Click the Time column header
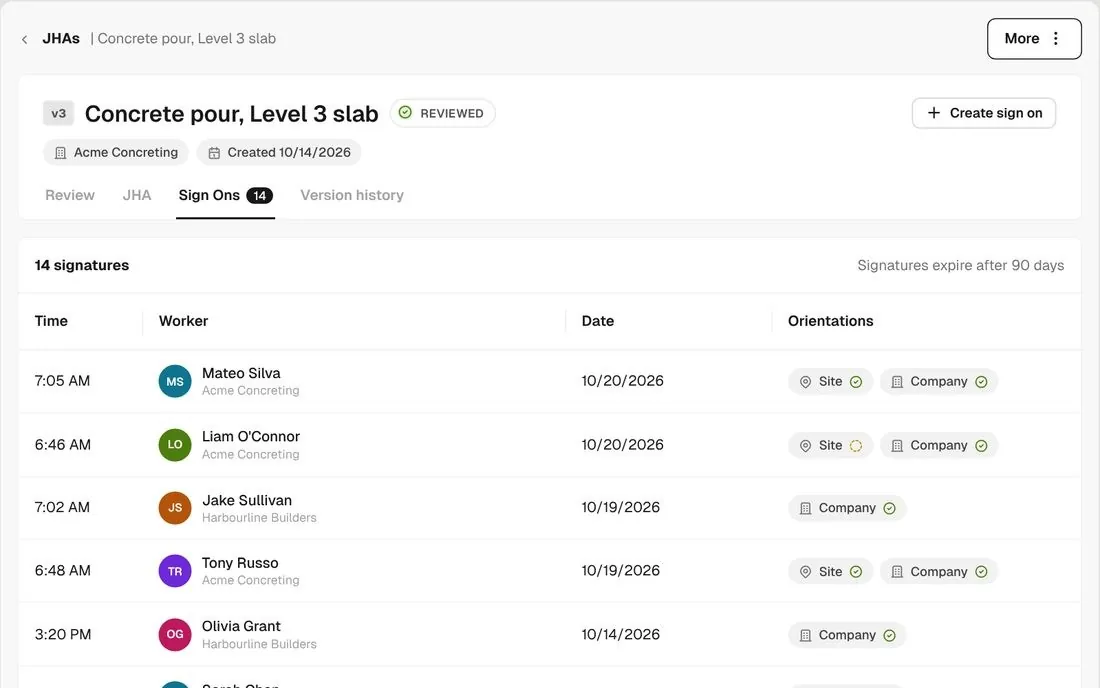The width and height of the screenshot is (1100, 688). point(51,321)
